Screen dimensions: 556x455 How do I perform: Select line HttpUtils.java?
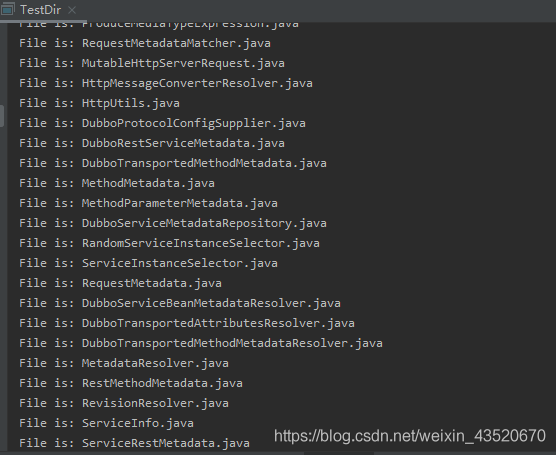[99, 103]
